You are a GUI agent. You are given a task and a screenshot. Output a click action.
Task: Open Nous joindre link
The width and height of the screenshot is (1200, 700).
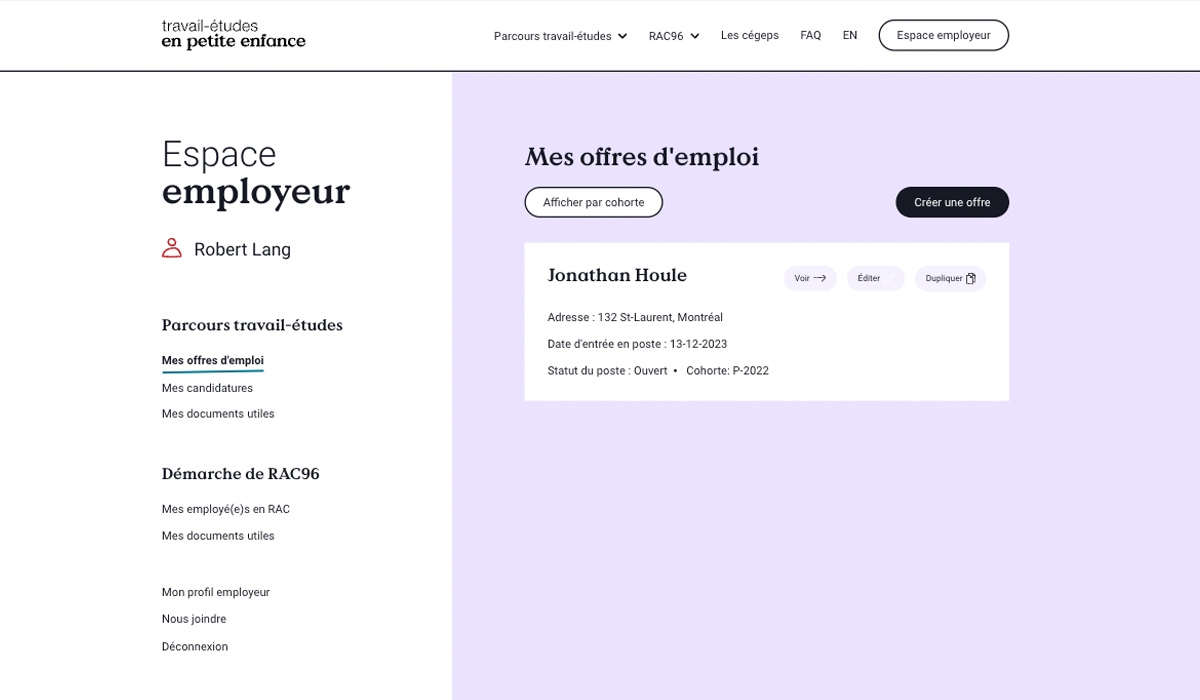(193, 619)
